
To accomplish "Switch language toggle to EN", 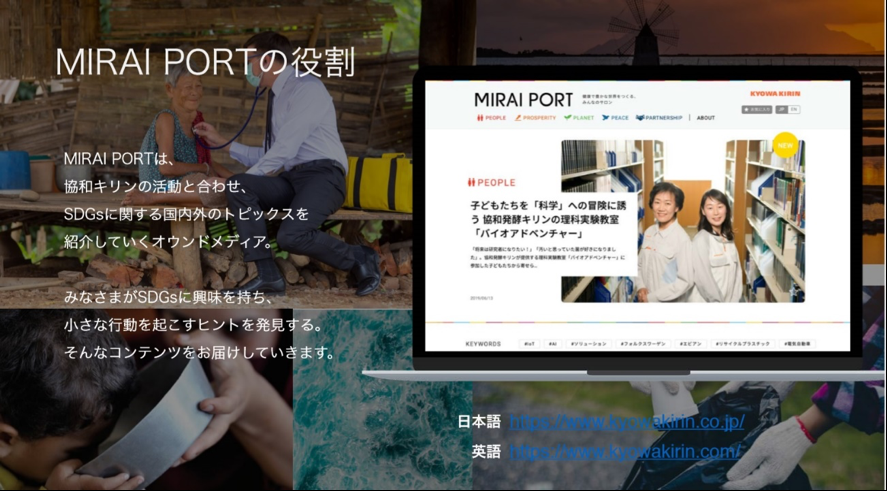I will (794, 110).
